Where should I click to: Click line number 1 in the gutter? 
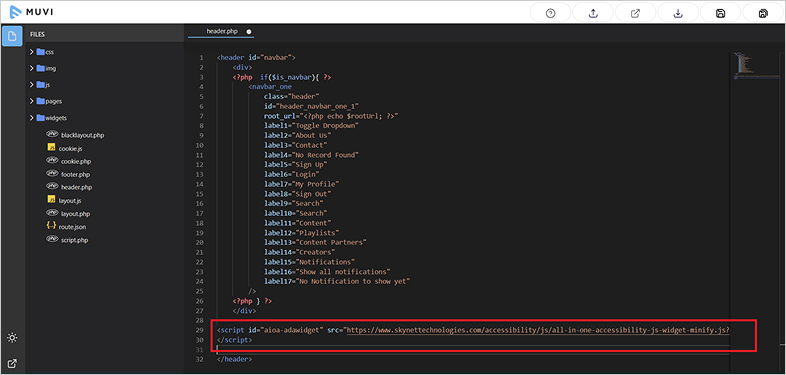[202, 58]
